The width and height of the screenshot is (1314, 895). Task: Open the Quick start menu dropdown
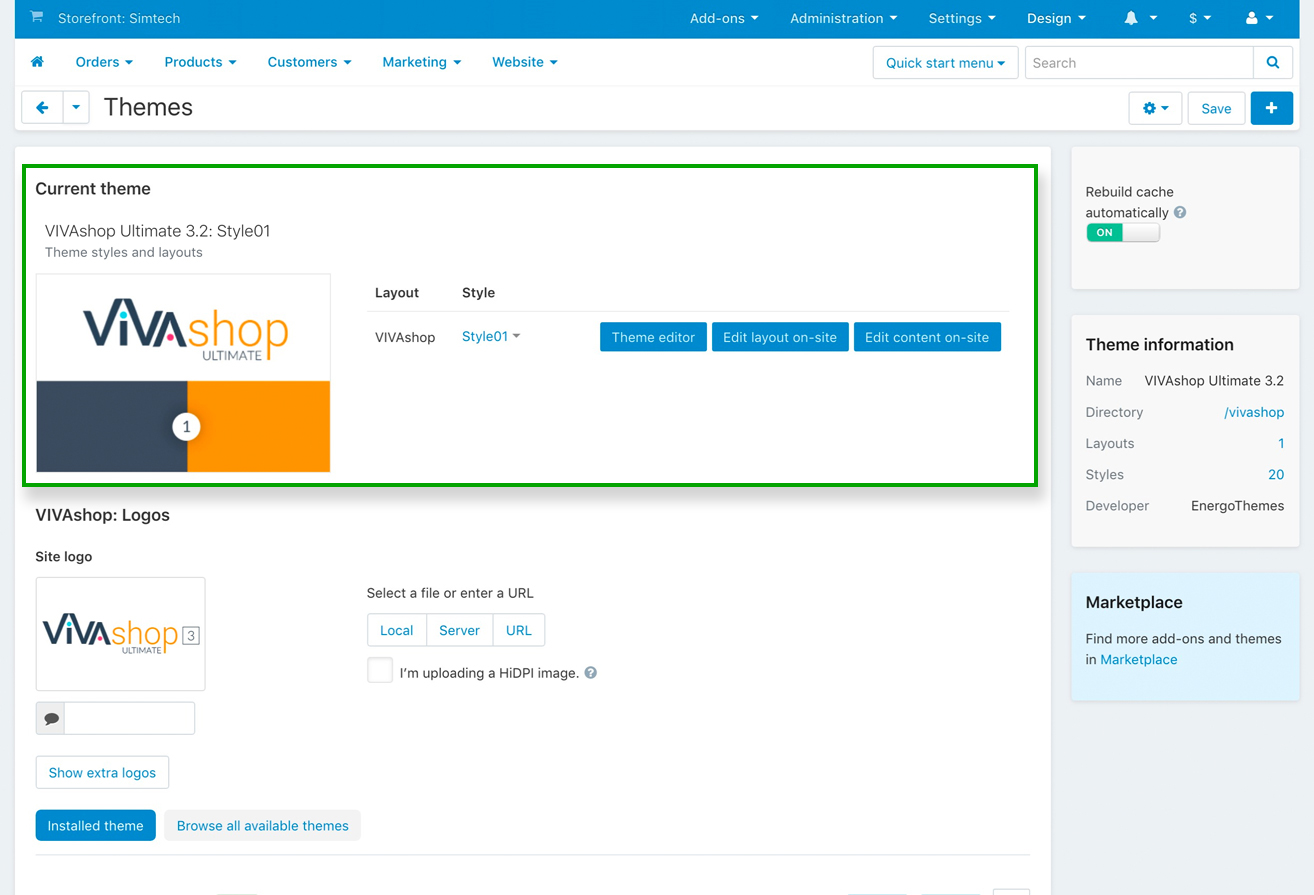(945, 63)
